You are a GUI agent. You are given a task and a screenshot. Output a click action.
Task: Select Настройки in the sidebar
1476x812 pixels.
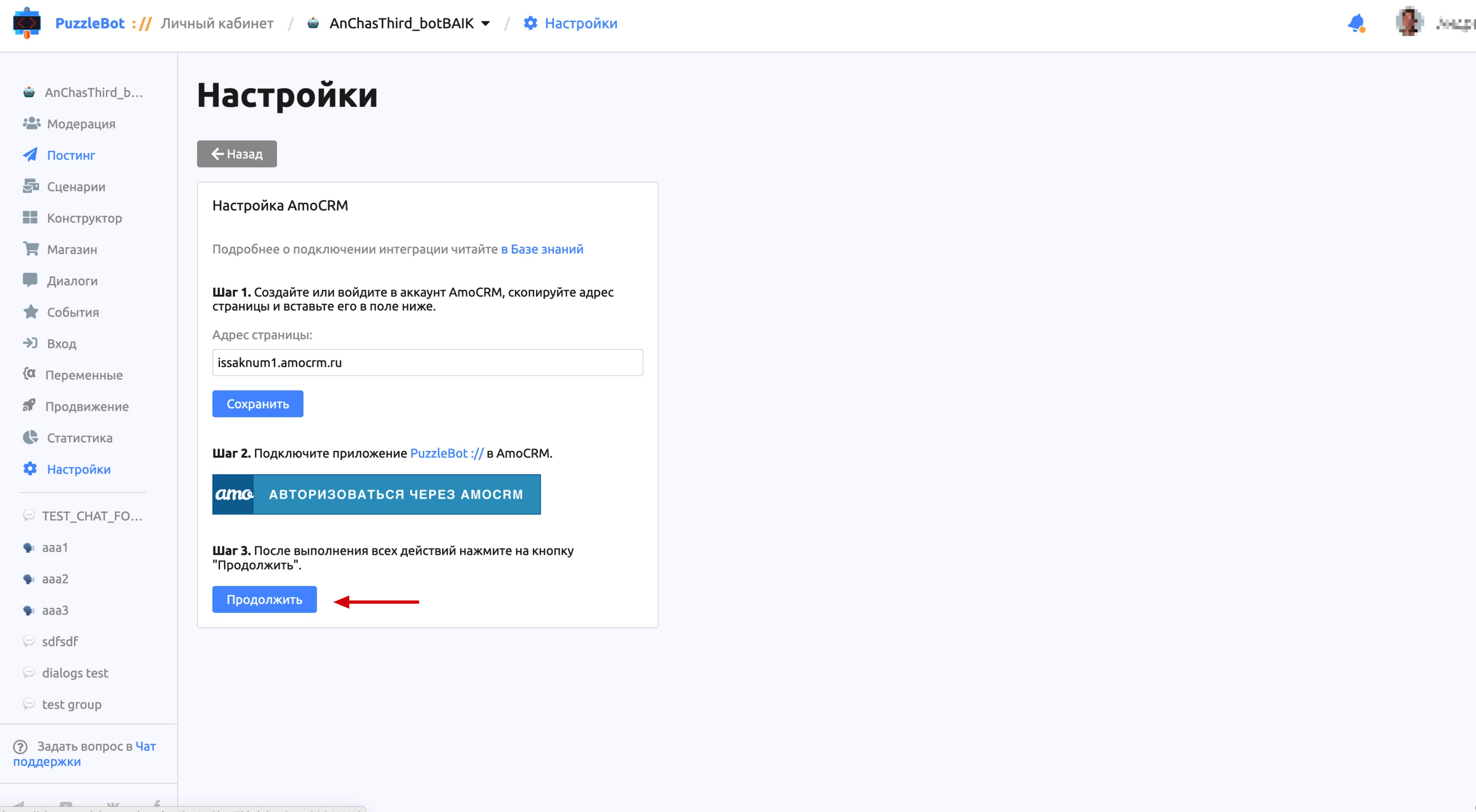[79, 469]
